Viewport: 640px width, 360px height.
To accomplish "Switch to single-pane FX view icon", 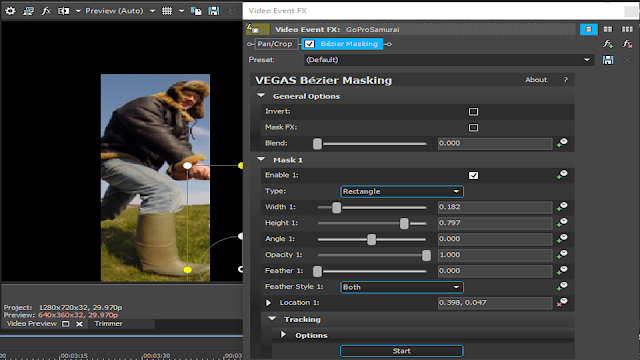I will [589, 29].
